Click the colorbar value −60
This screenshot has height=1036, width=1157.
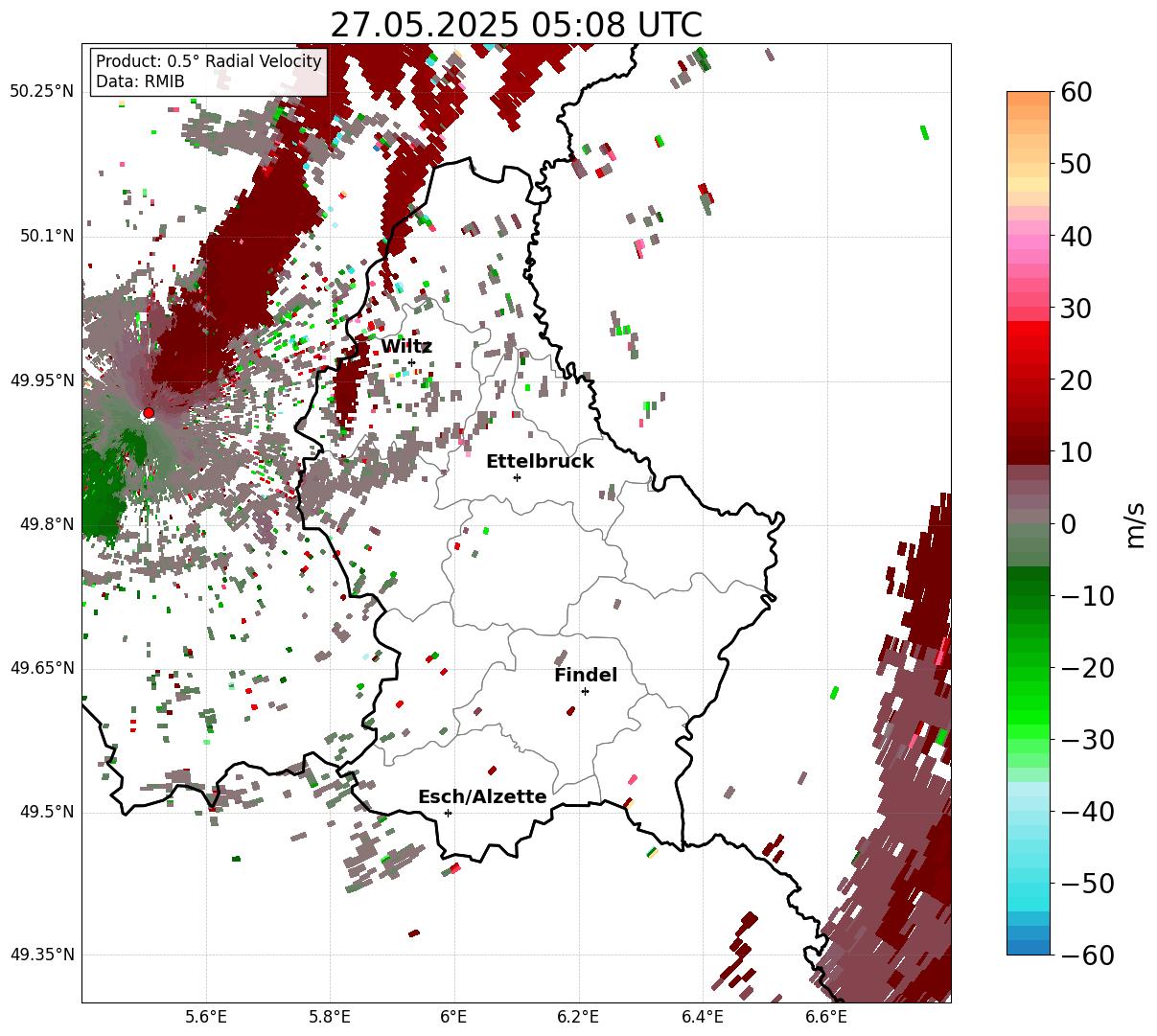1087,955
